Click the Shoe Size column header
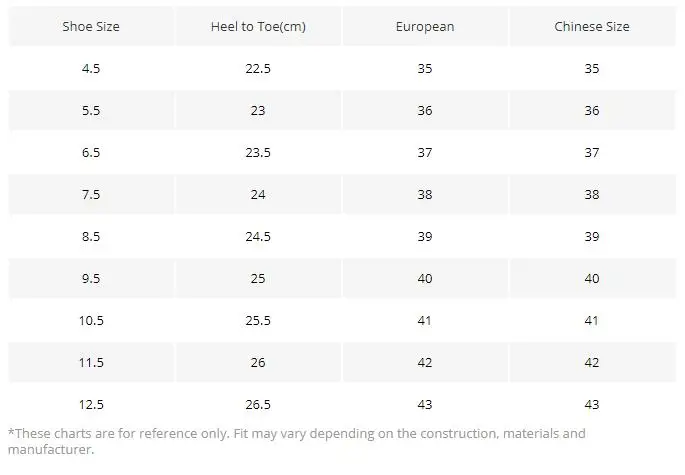This screenshot has height=475, width=685. [91, 27]
